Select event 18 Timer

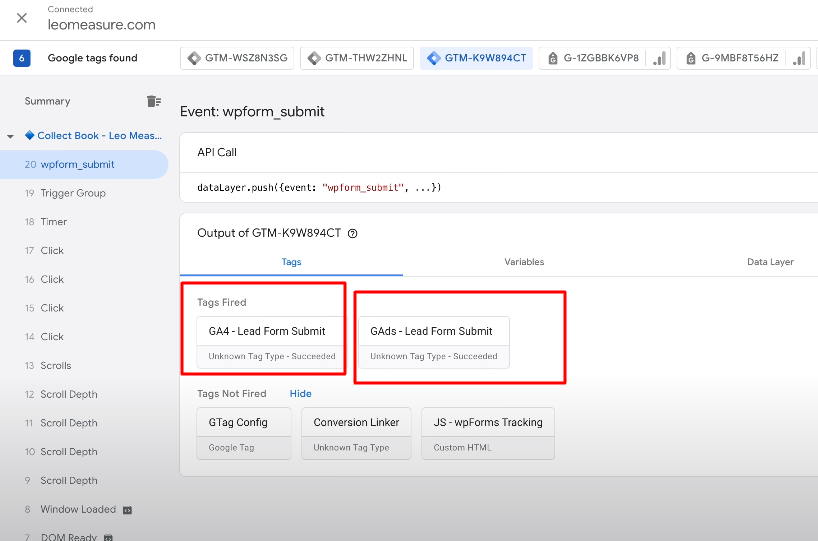pyautogui.click(x=83, y=222)
